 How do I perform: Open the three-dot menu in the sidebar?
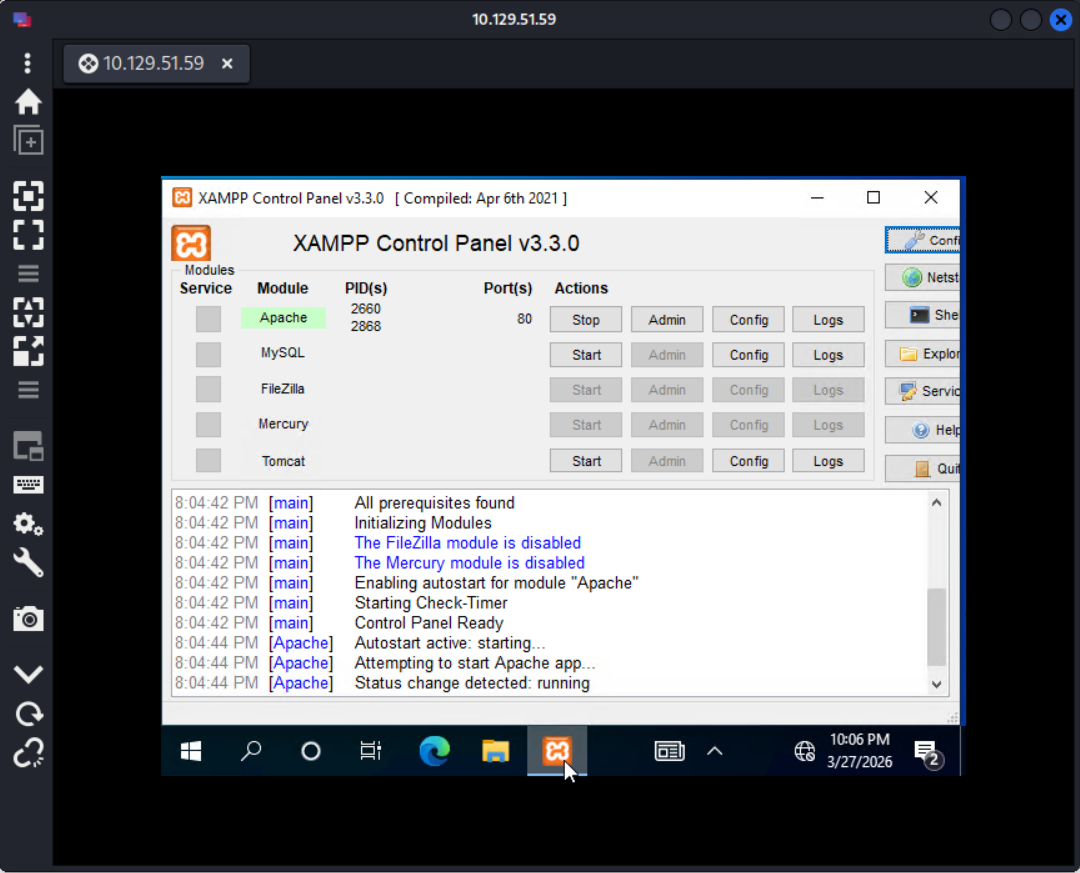pos(28,63)
